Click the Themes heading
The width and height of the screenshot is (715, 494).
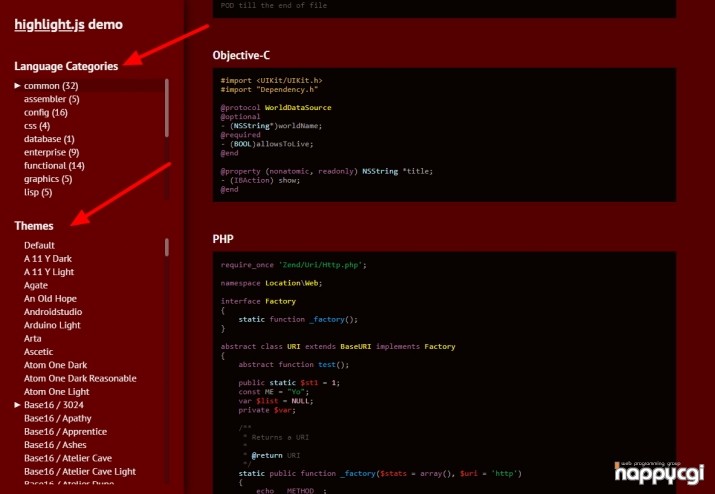point(34,226)
